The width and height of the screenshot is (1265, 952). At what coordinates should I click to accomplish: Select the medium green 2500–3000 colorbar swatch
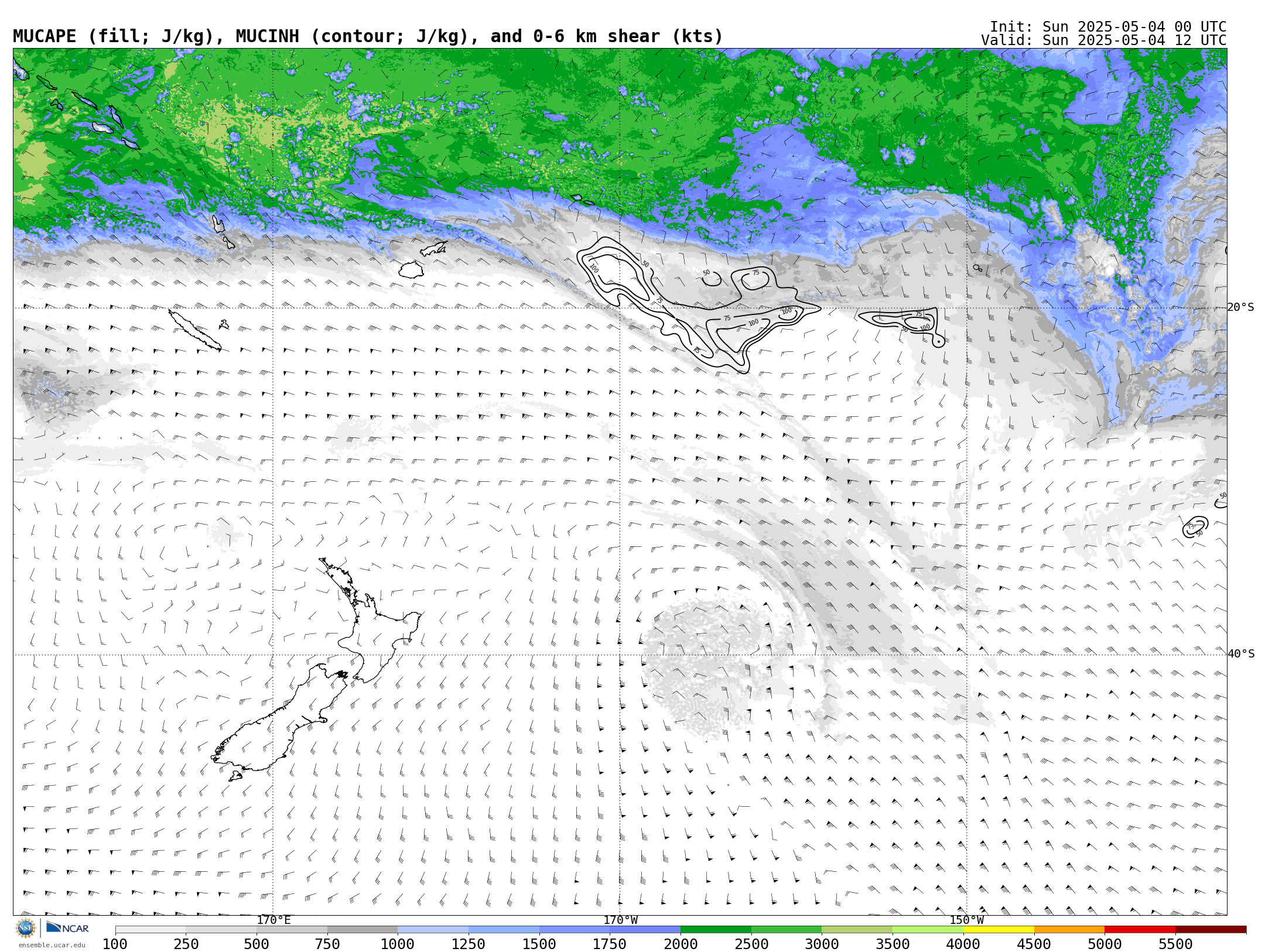coord(787,930)
